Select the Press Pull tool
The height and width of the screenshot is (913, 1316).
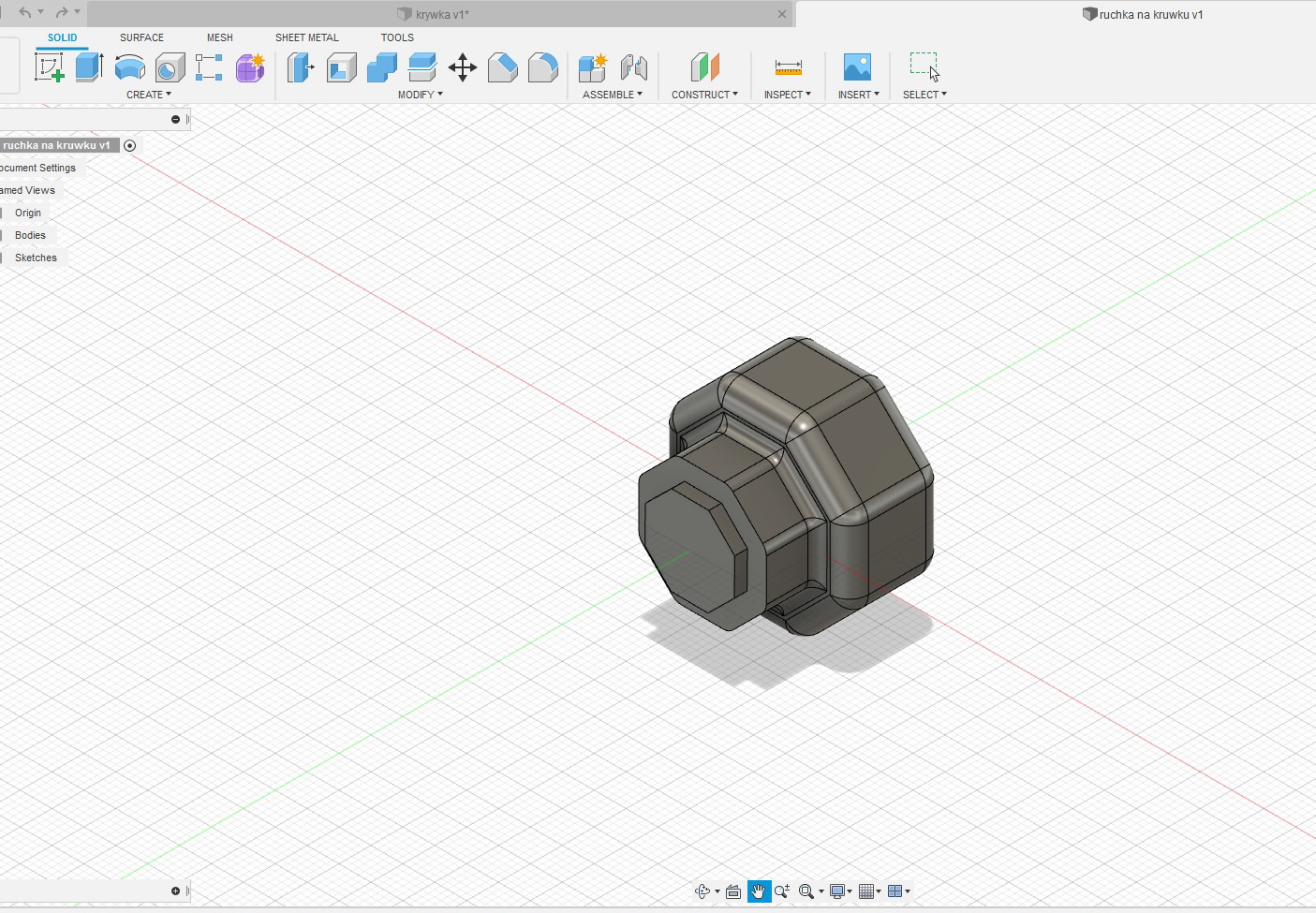(x=301, y=67)
